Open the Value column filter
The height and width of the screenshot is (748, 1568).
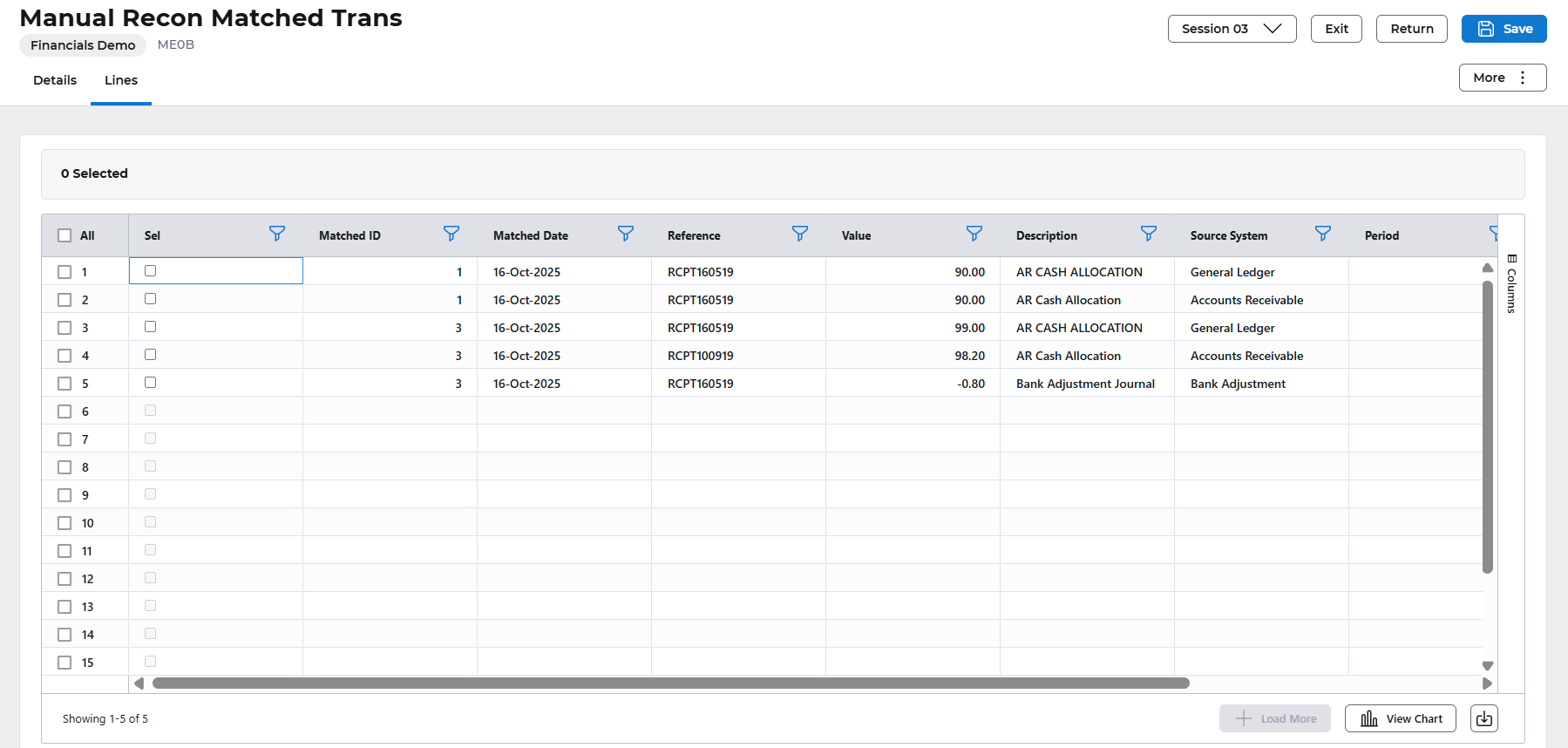(974, 234)
